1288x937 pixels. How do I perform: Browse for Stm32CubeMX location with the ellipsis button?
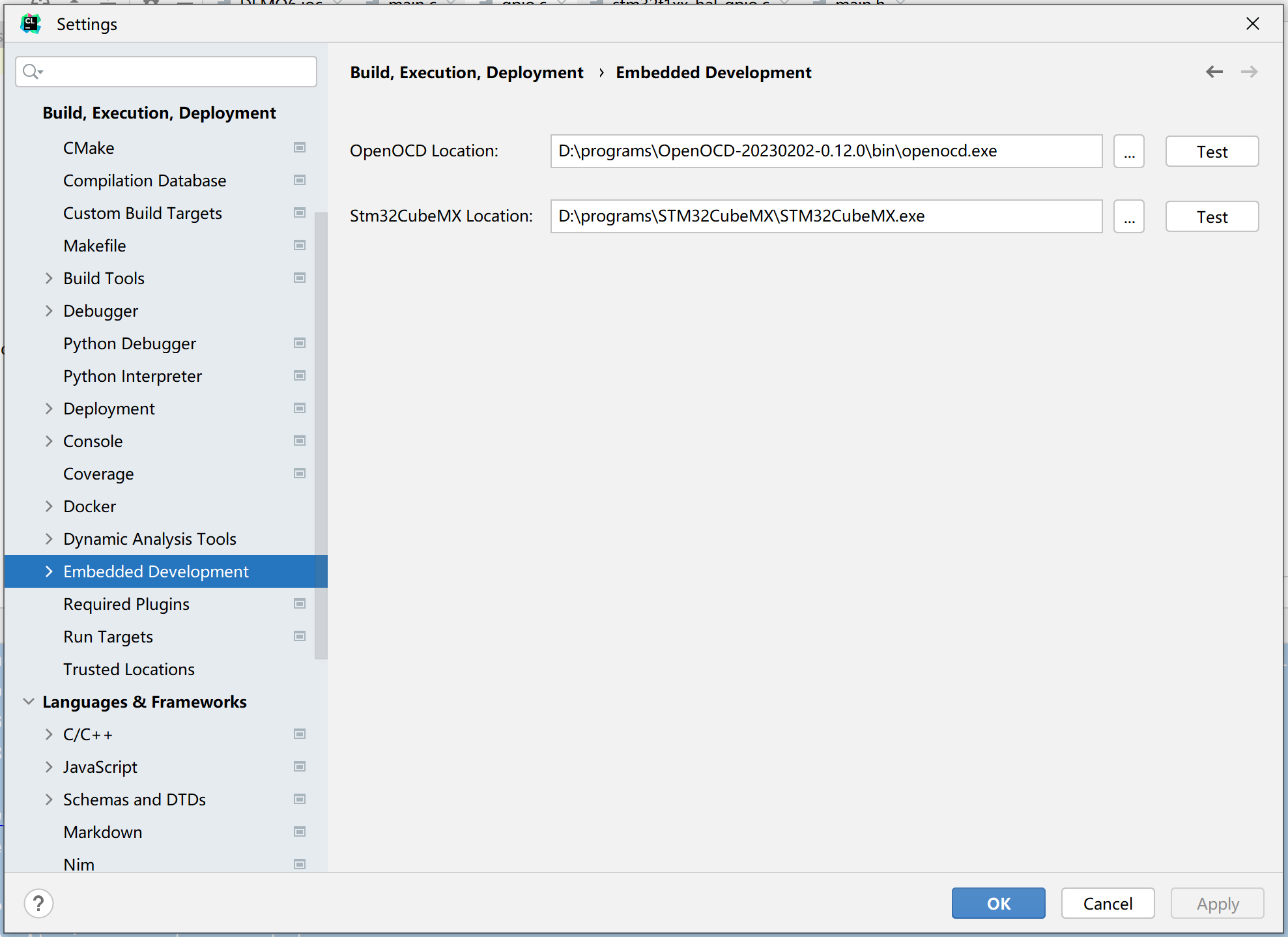(1128, 217)
